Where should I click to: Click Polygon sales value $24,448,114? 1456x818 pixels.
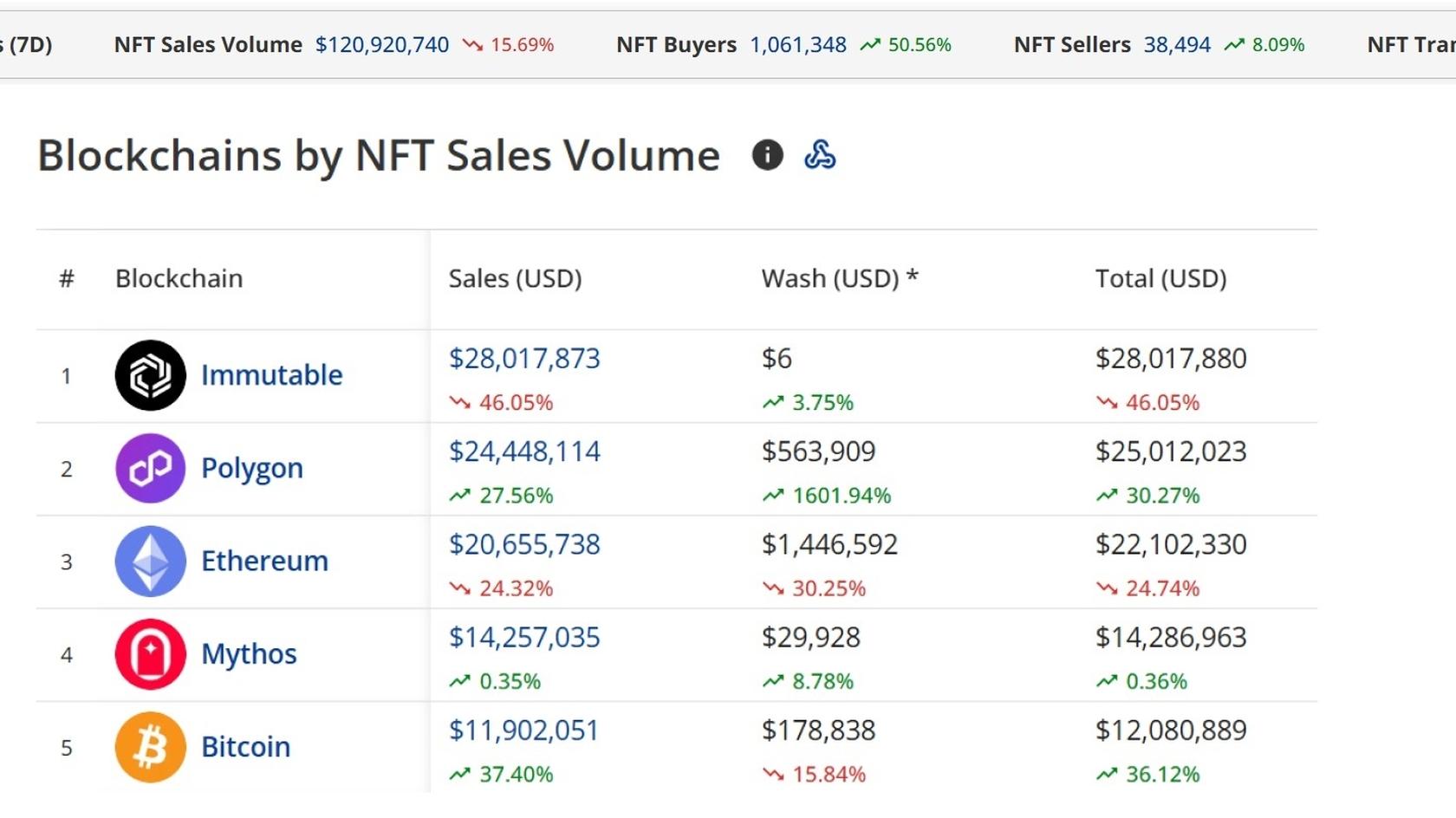(x=524, y=451)
